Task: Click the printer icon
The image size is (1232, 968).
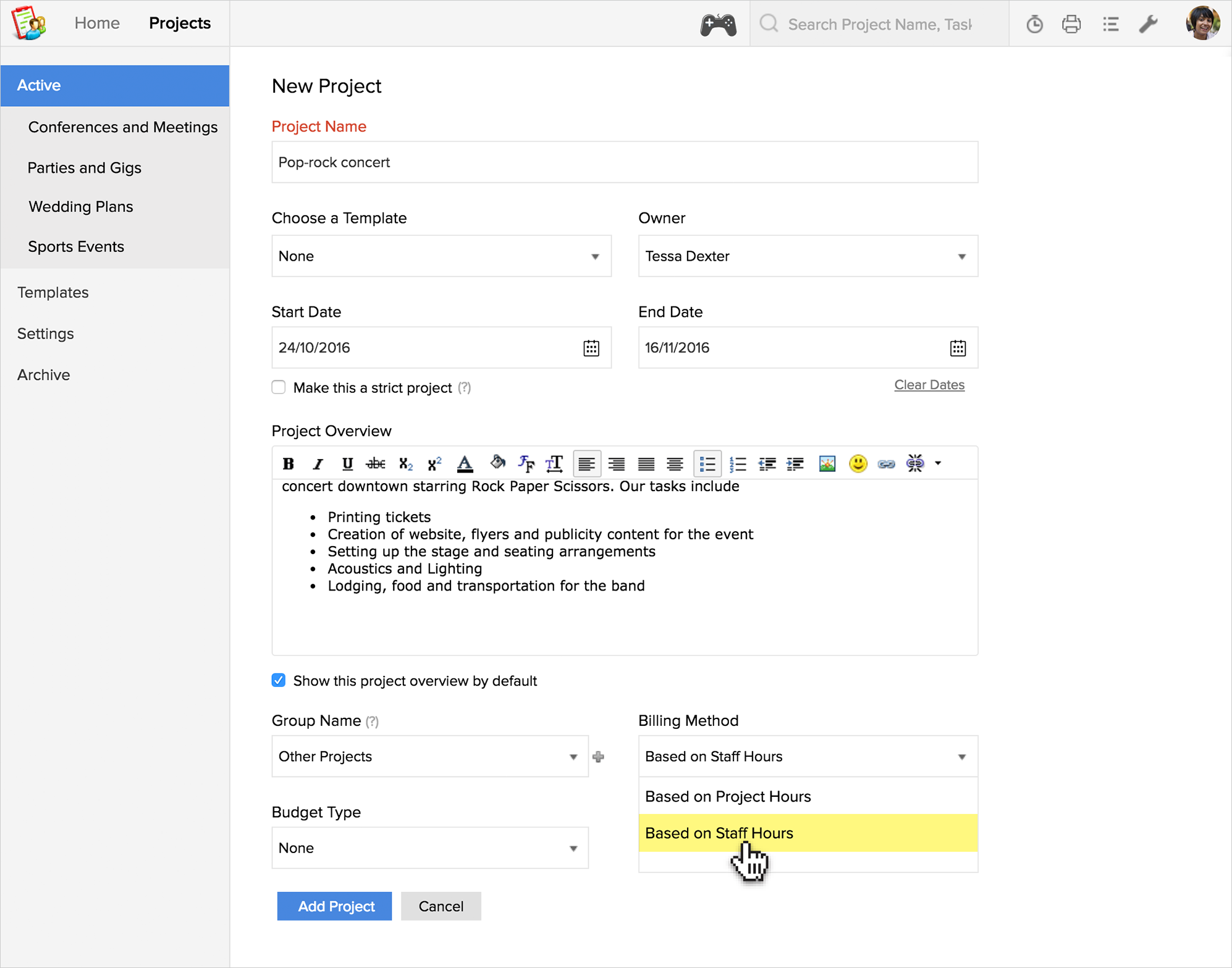Action: [1071, 25]
